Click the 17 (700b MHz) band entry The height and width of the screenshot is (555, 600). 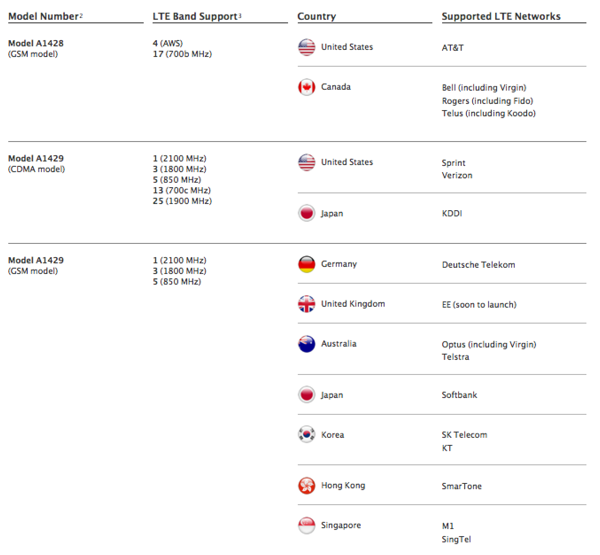[182, 56]
